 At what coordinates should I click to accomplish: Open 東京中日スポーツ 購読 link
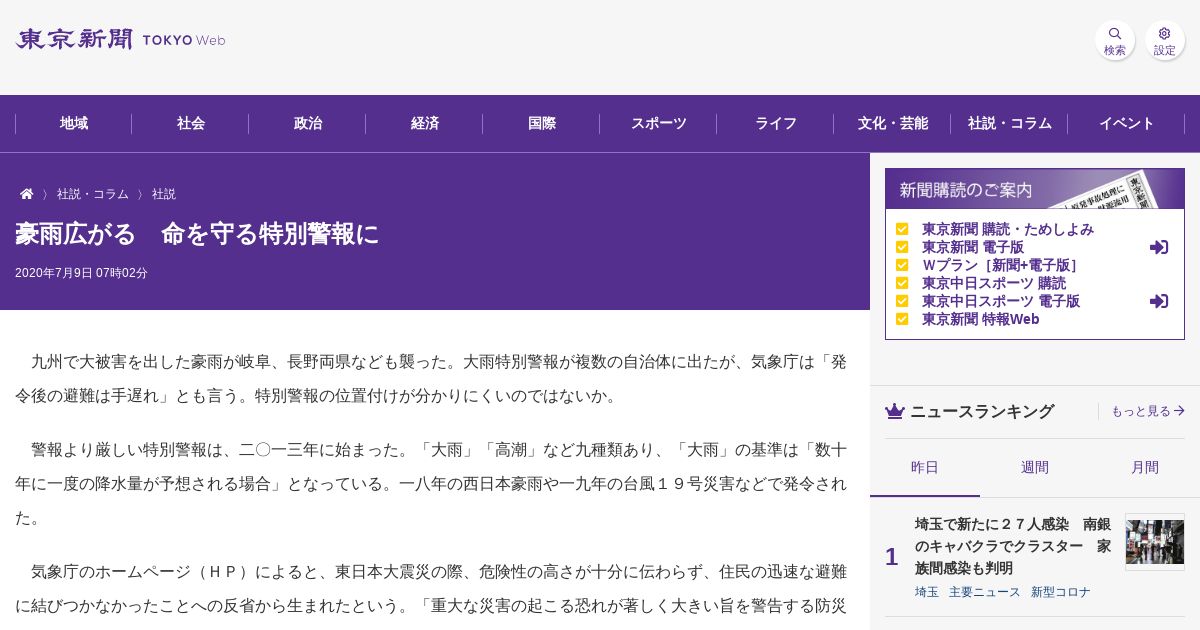tap(994, 283)
